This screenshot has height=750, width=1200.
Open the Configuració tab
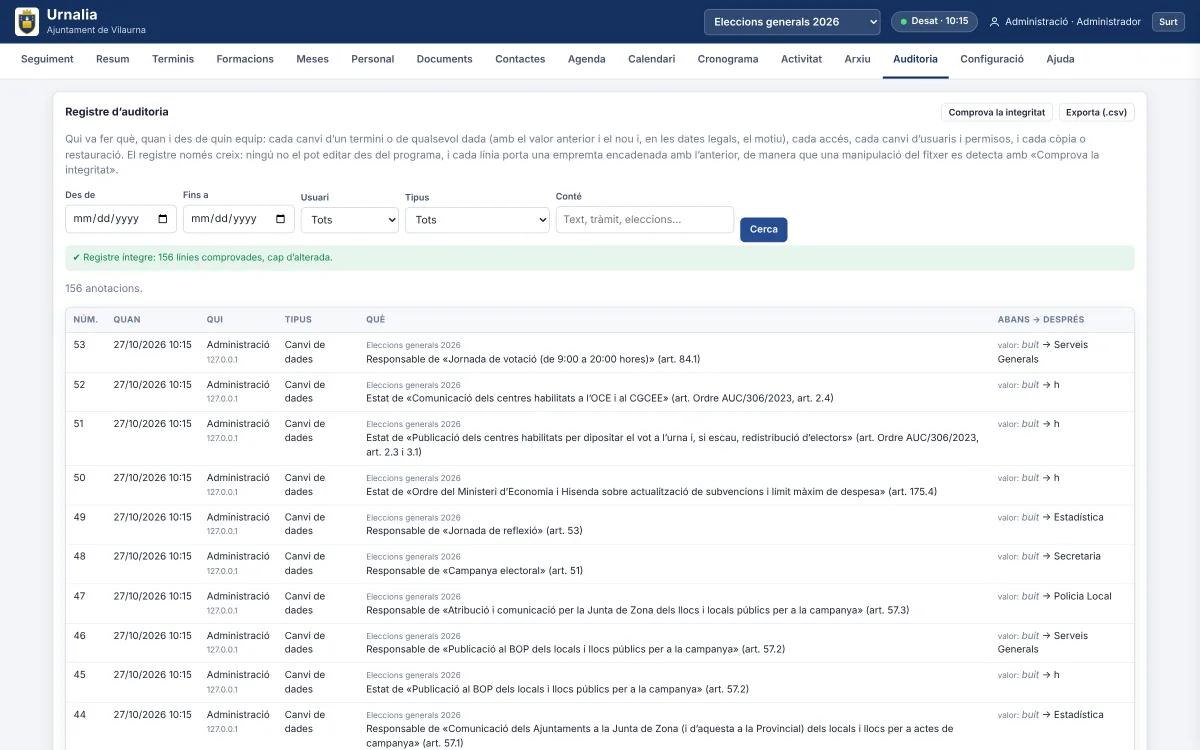[x=992, y=59]
